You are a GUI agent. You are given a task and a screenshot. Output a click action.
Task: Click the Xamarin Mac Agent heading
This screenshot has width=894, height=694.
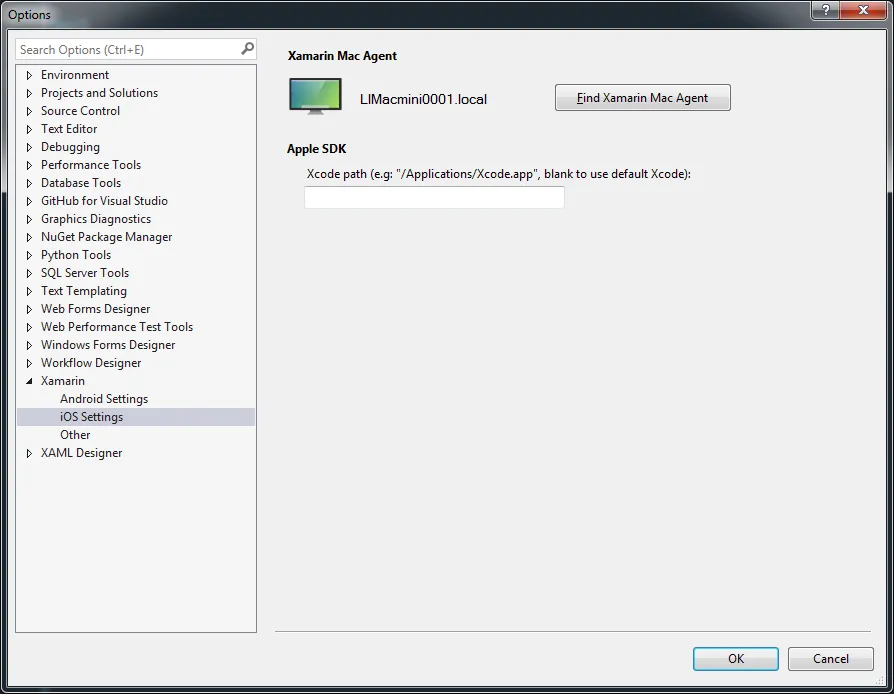point(342,56)
